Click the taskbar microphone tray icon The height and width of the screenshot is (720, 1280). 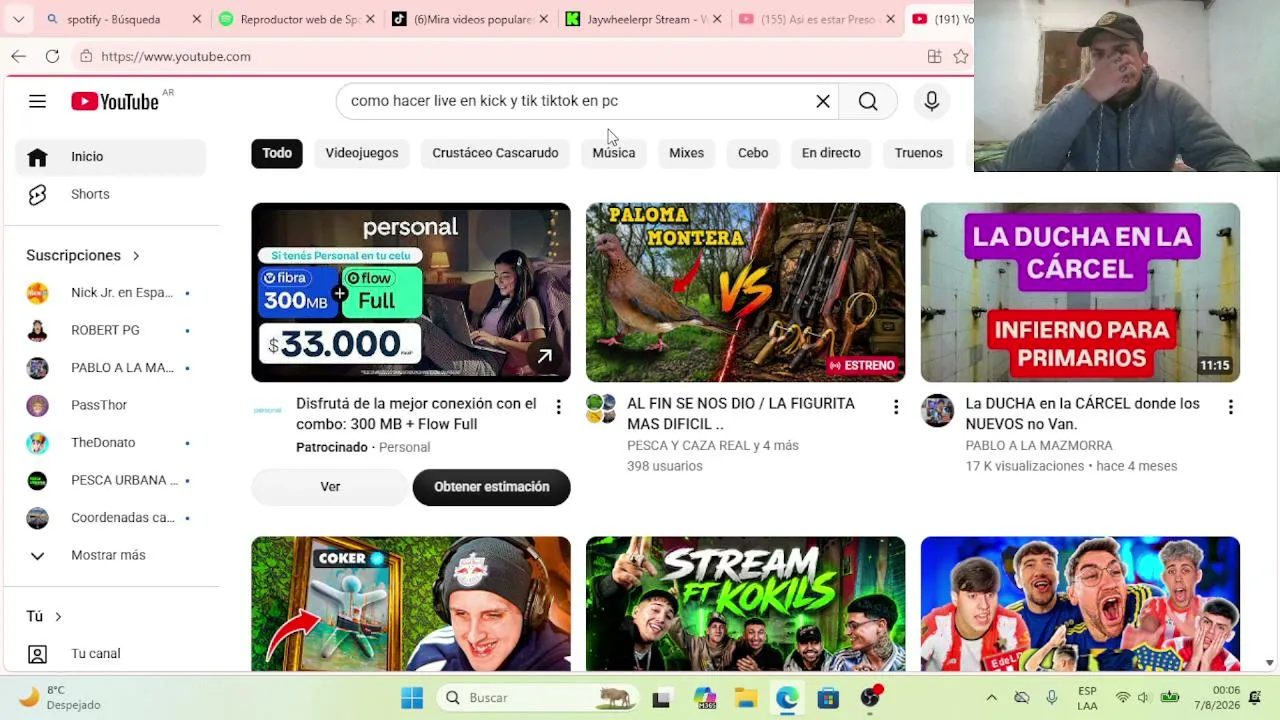click(x=1051, y=698)
